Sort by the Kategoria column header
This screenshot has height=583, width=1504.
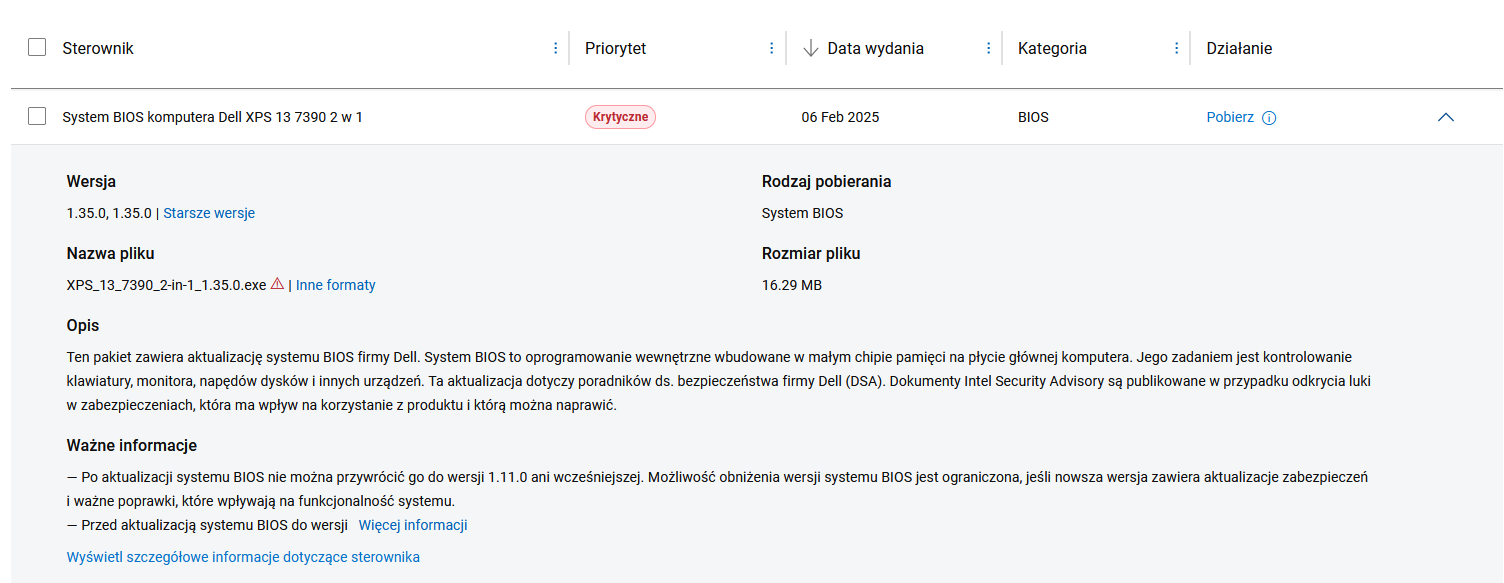[1052, 48]
